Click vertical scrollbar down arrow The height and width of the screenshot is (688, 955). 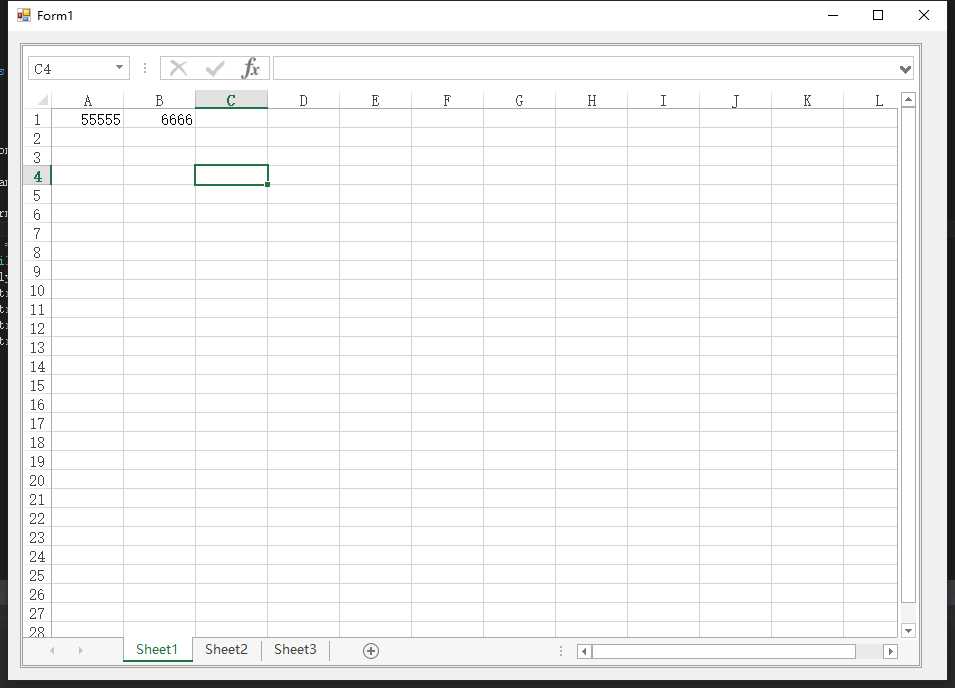(908, 631)
